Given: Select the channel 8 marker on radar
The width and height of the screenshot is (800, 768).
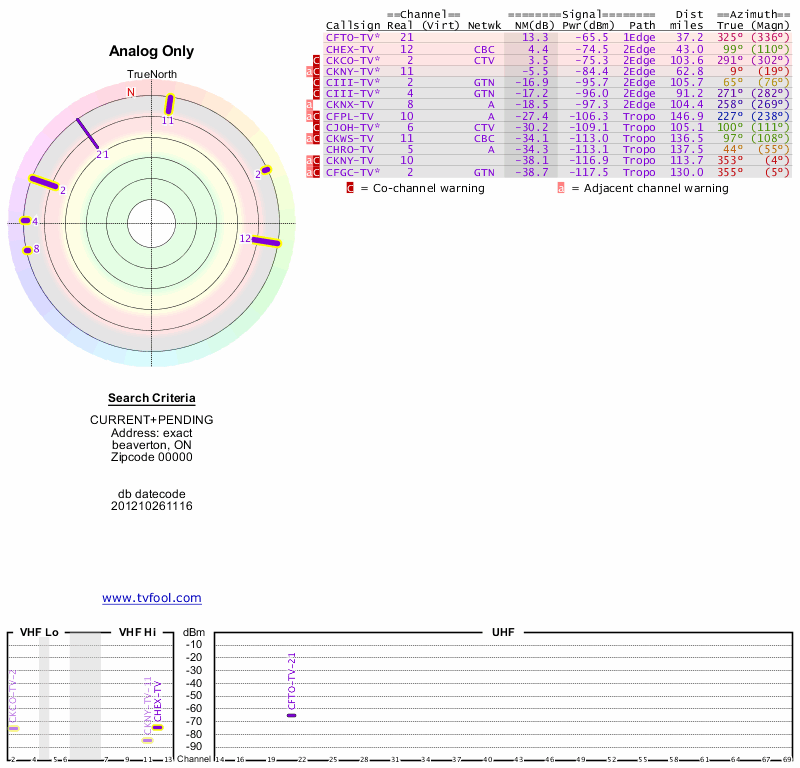Looking at the screenshot, I should point(28,249).
